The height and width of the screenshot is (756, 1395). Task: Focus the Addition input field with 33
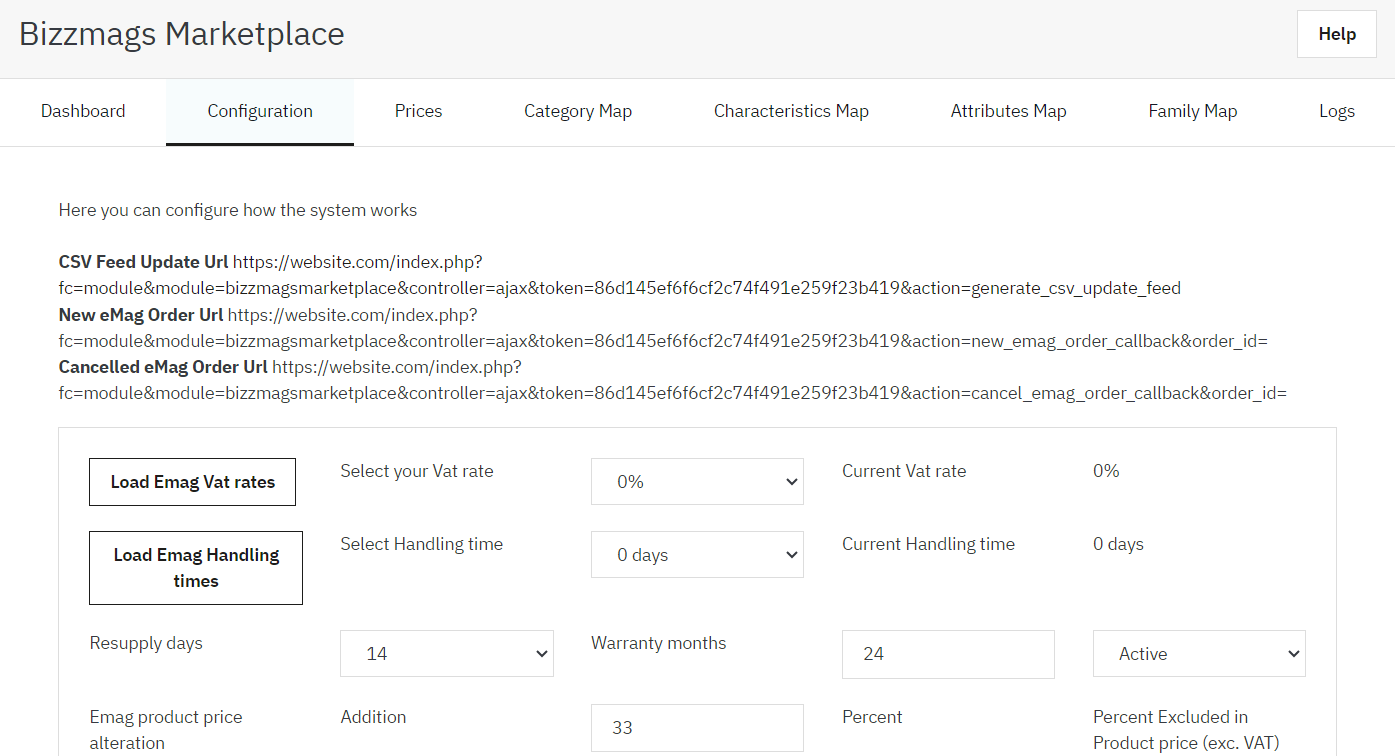697,728
